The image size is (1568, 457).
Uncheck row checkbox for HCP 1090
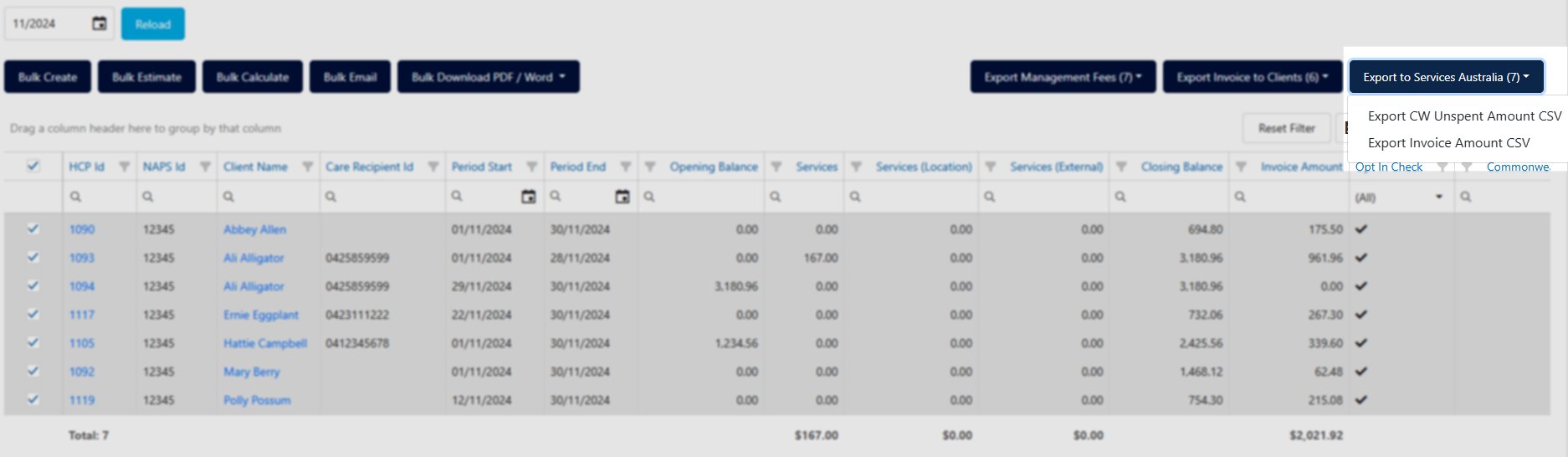[33, 228]
